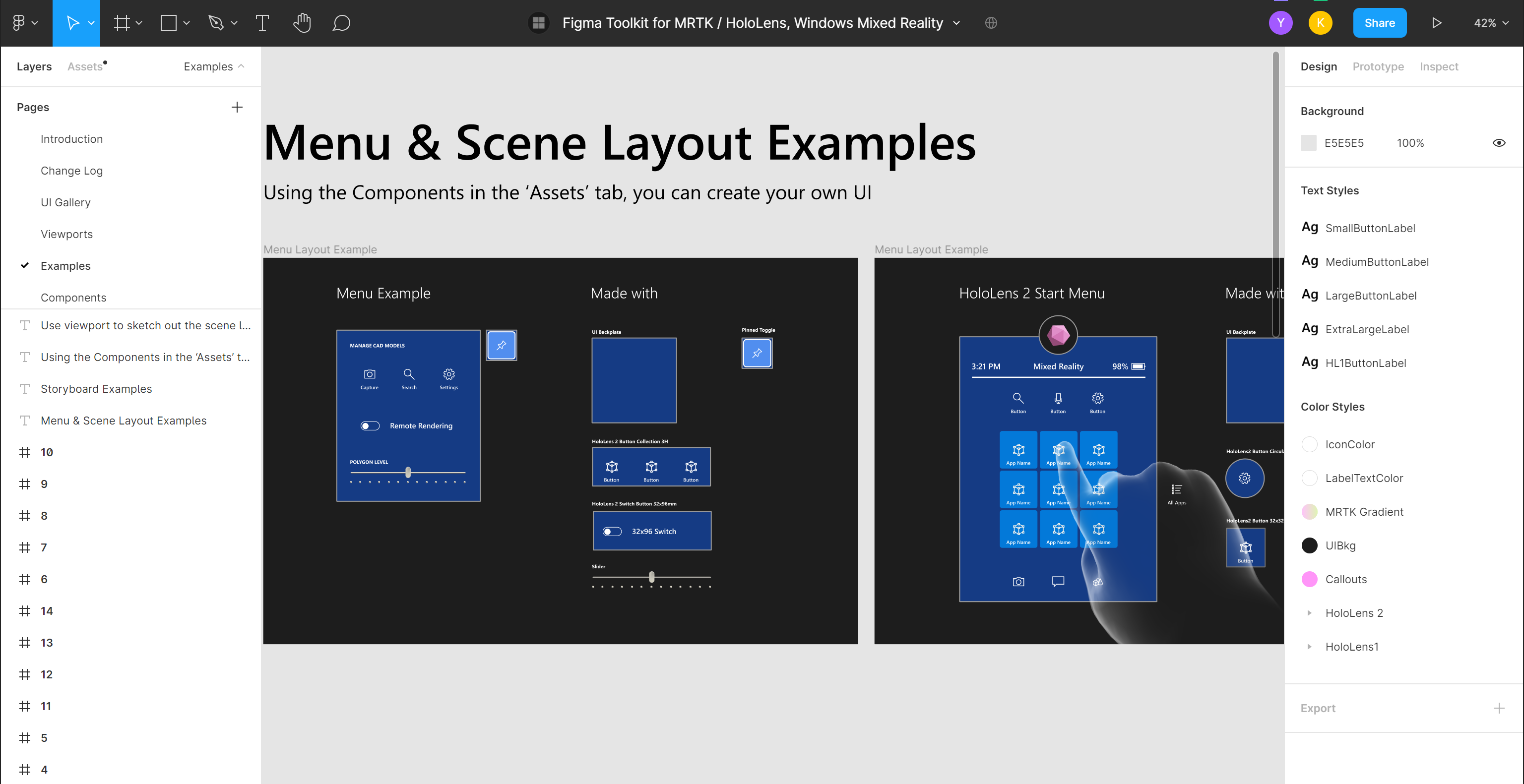The image size is (1524, 784).
Task: Open the Components page
Action: 72,296
